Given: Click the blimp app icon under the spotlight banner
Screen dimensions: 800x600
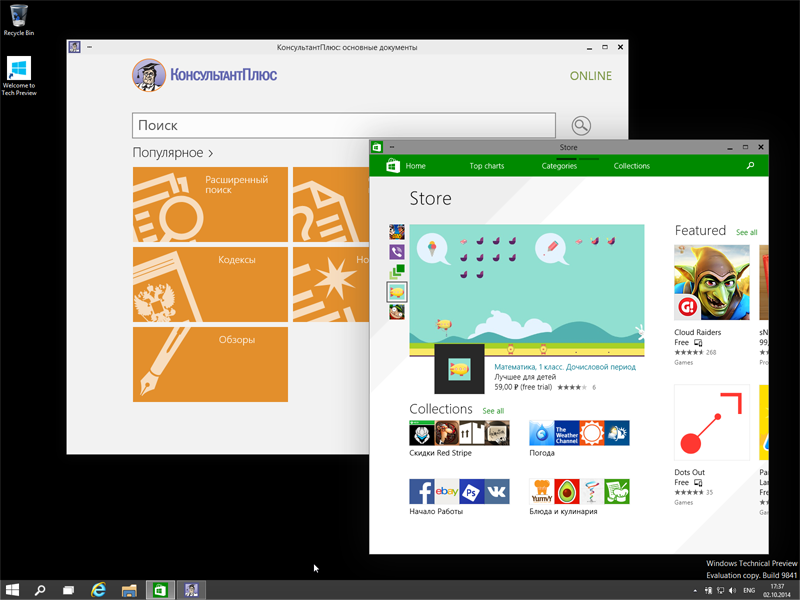Looking at the screenshot, I should [459, 369].
